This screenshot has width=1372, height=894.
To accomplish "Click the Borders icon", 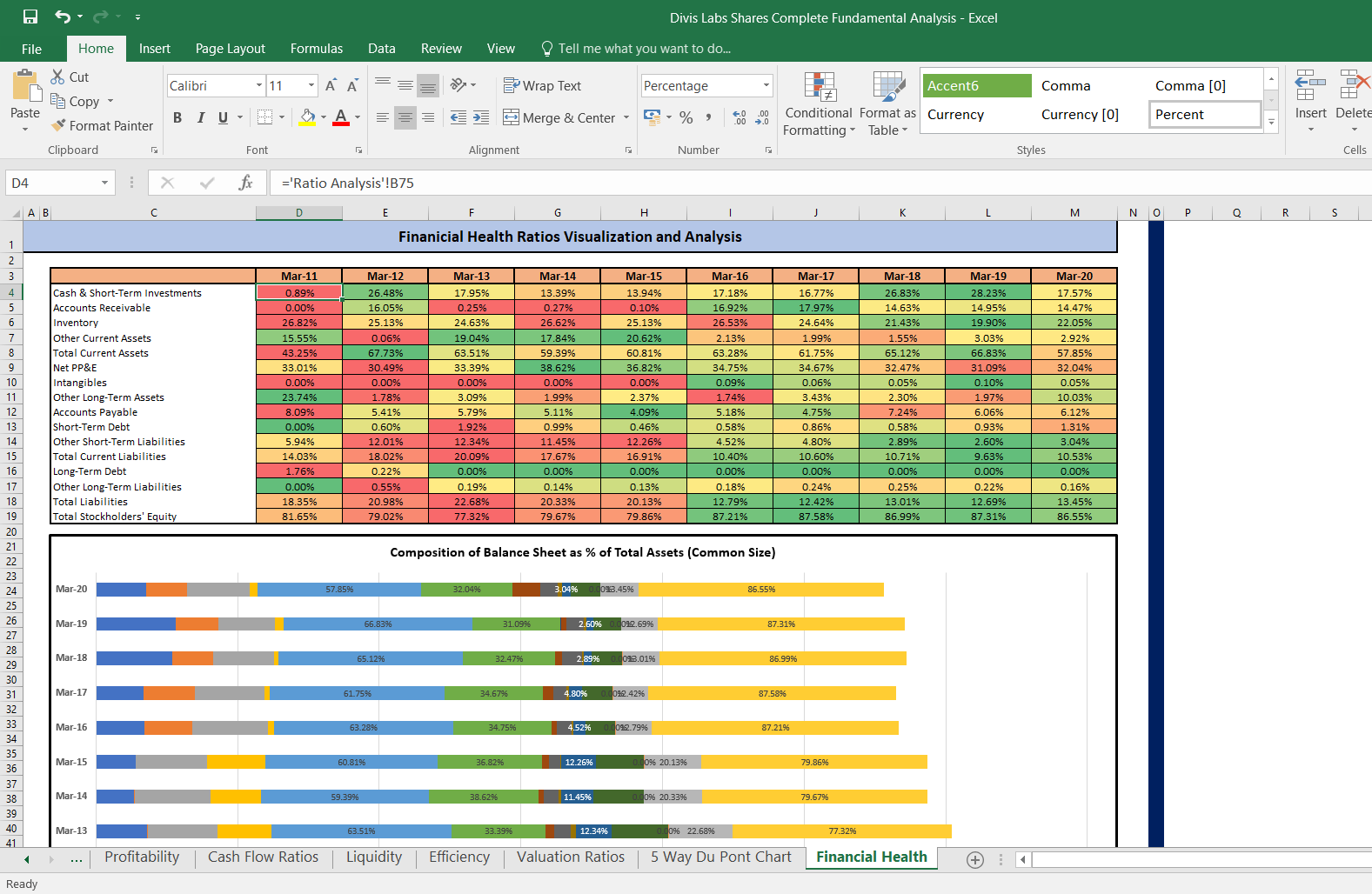I will [265, 117].
